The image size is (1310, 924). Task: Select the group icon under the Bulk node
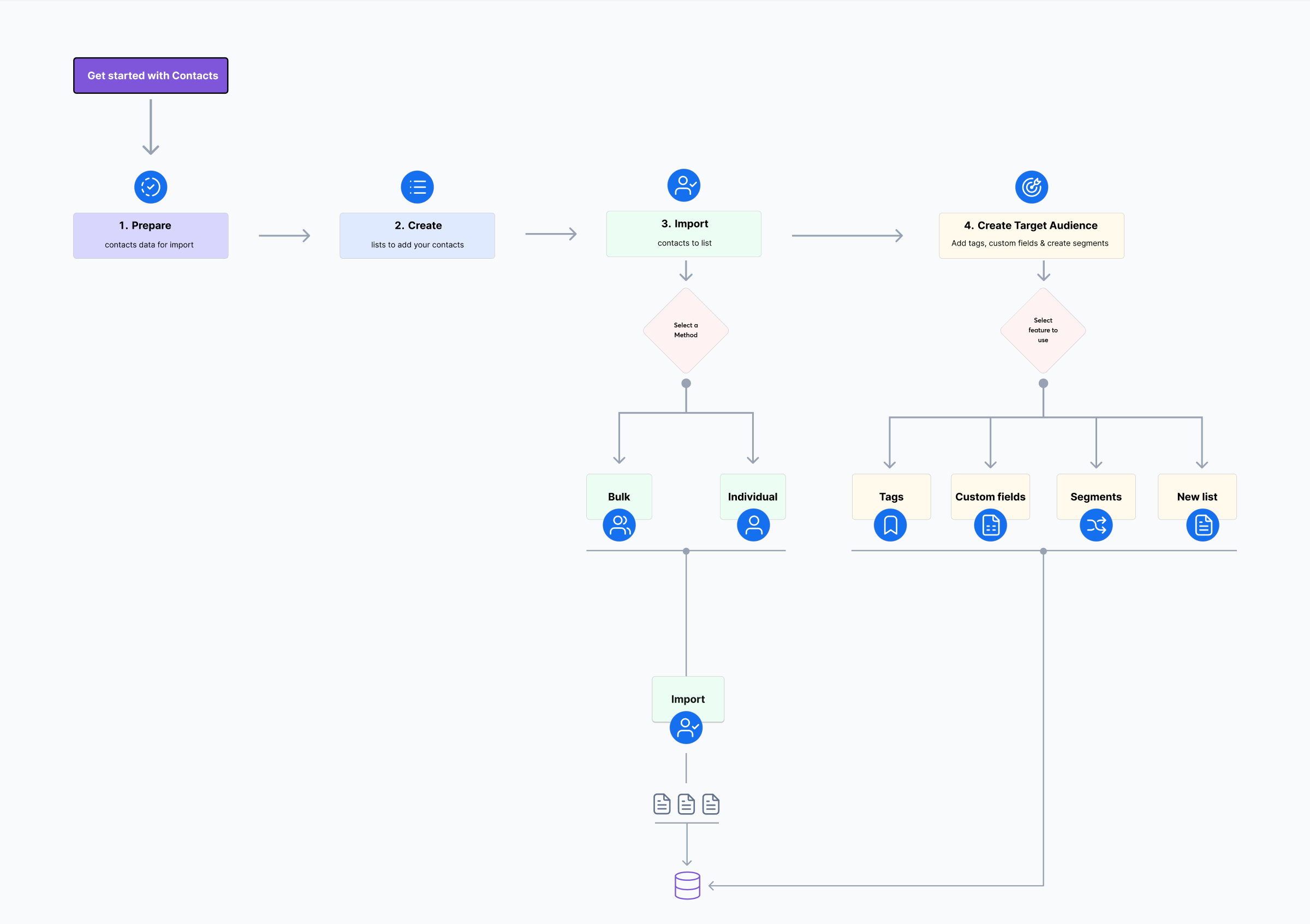coord(619,524)
